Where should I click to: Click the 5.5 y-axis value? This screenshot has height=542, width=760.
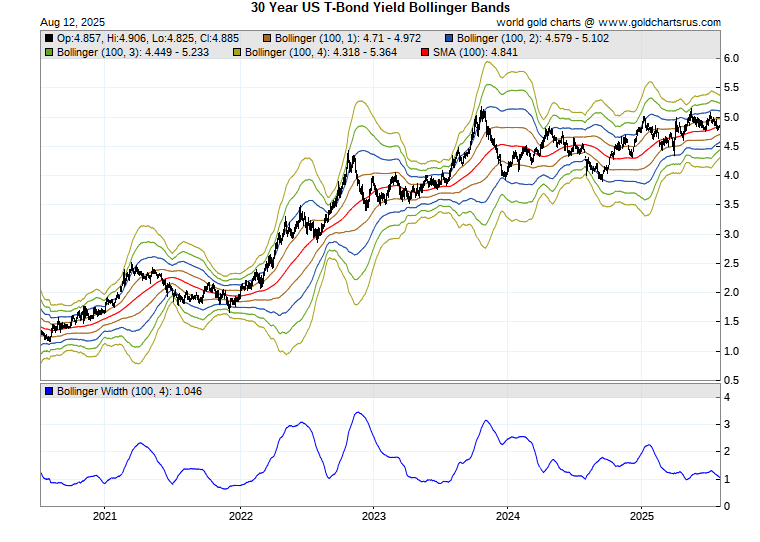click(731, 88)
